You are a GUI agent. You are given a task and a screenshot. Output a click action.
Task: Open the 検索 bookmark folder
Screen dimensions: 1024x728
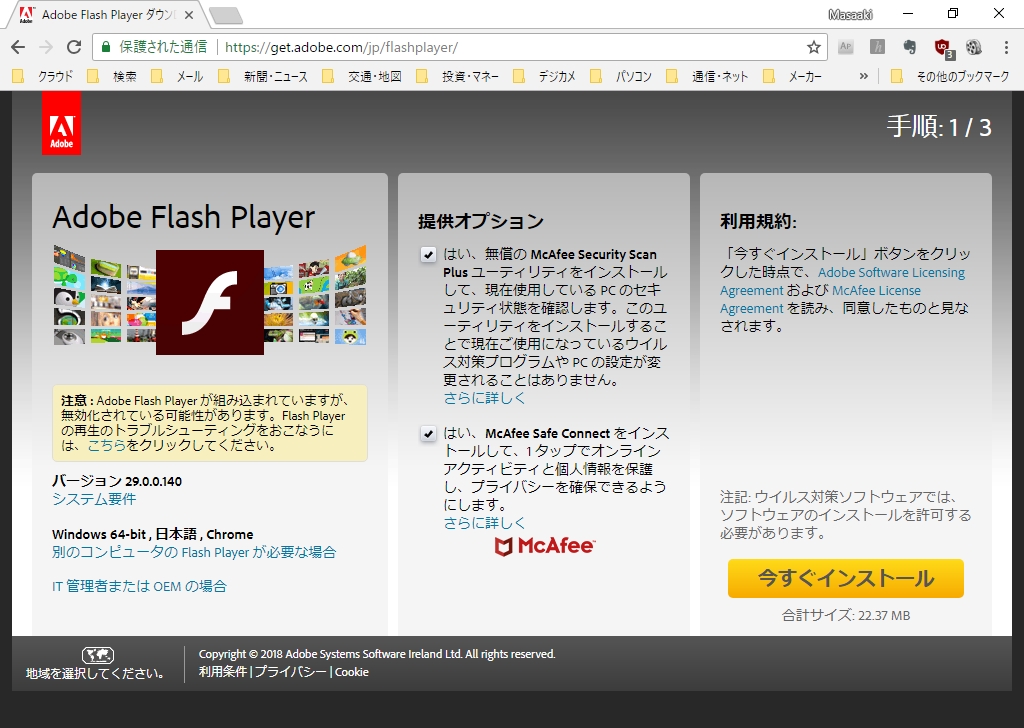pyautogui.click(x=112, y=76)
